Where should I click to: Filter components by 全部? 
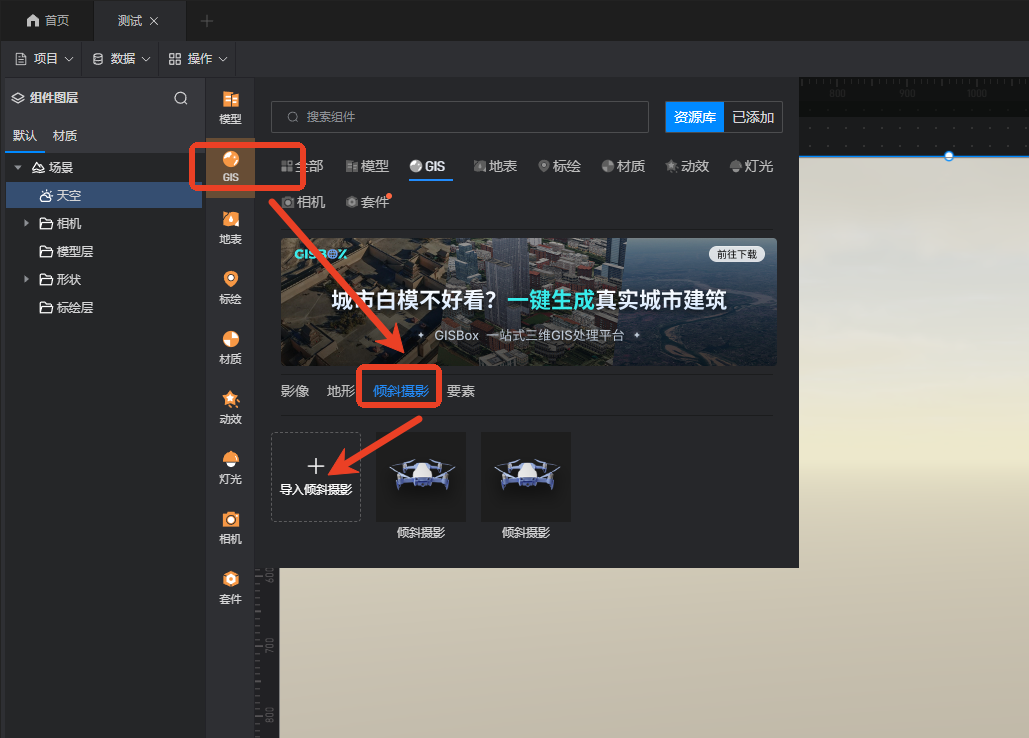click(x=302, y=167)
